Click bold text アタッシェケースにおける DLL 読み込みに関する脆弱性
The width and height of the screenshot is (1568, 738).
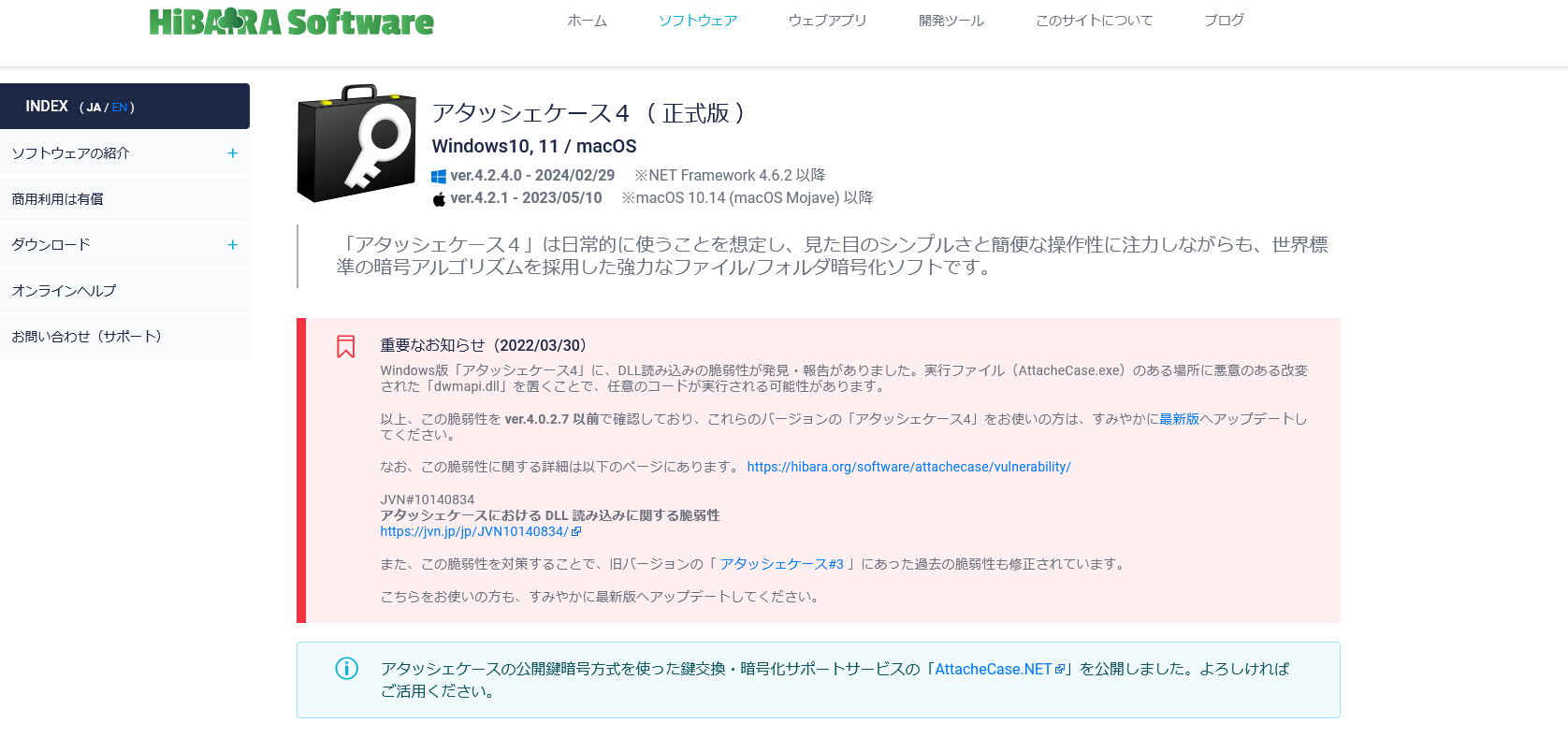(550, 515)
